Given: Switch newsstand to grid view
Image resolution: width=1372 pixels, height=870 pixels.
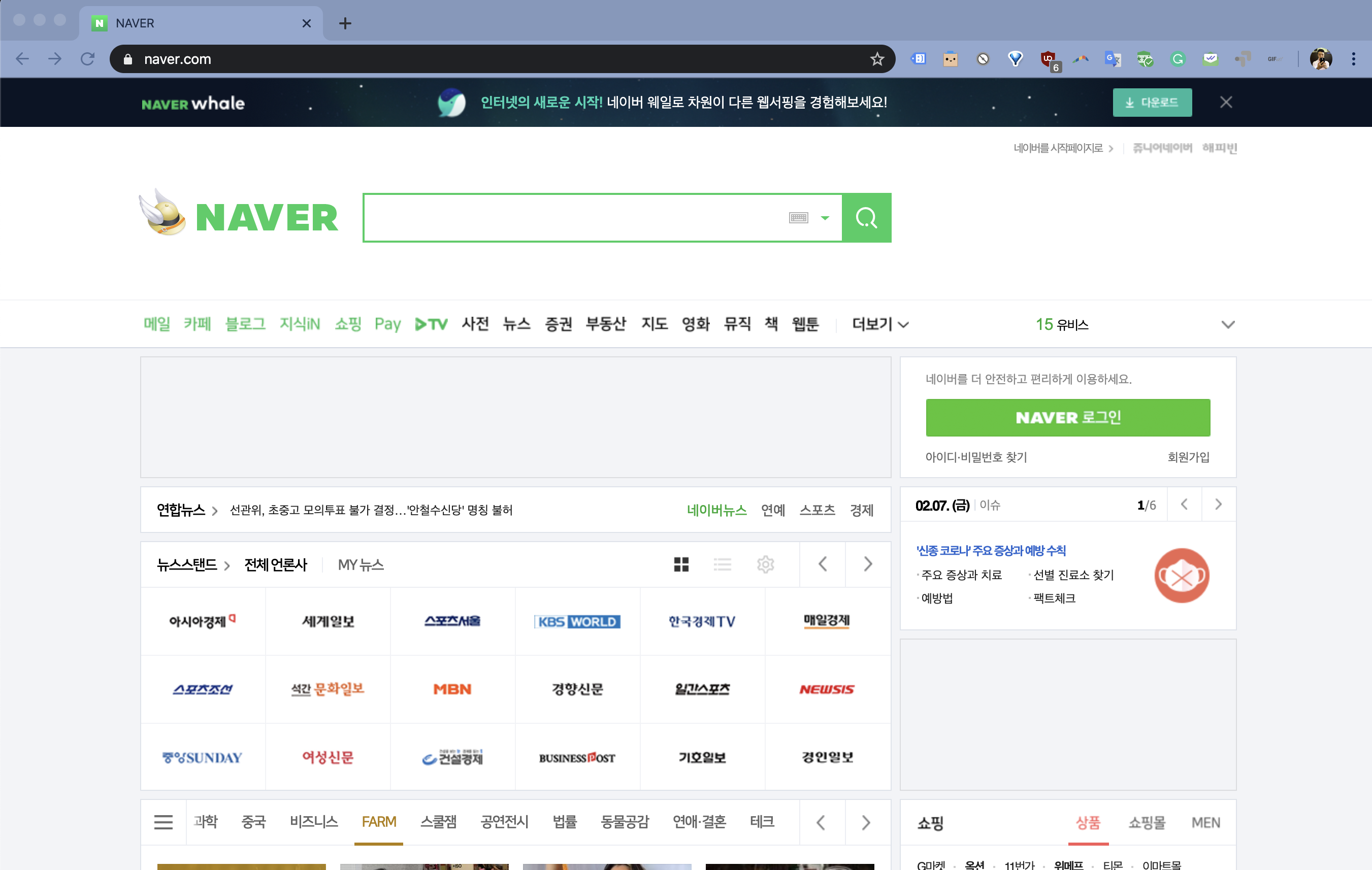Looking at the screenshot, I should 681,564.
